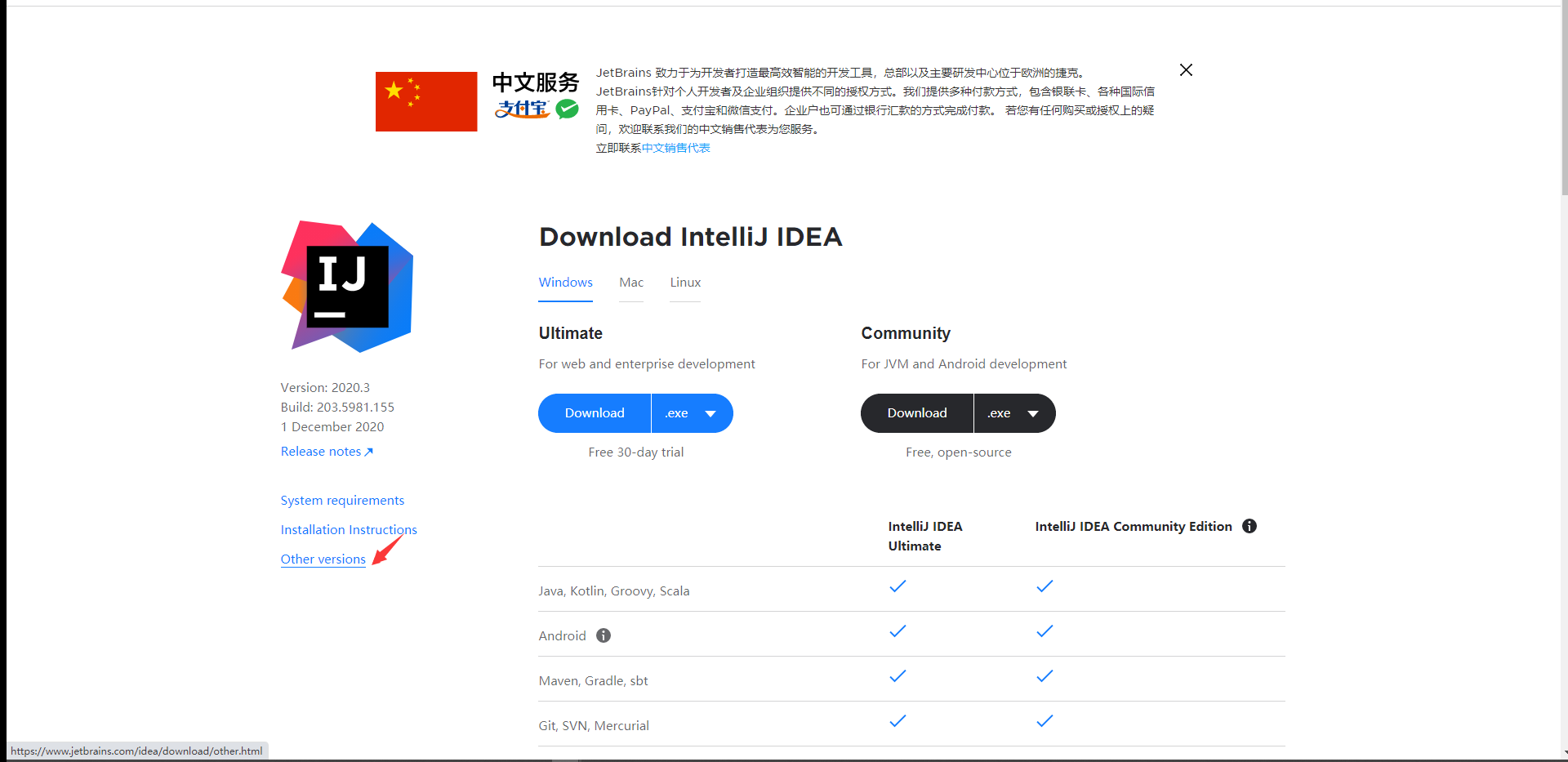Click the 'IntelliJ IDEA Ultimate' column header
This screenshot has height=762, width=1568.
925,537
